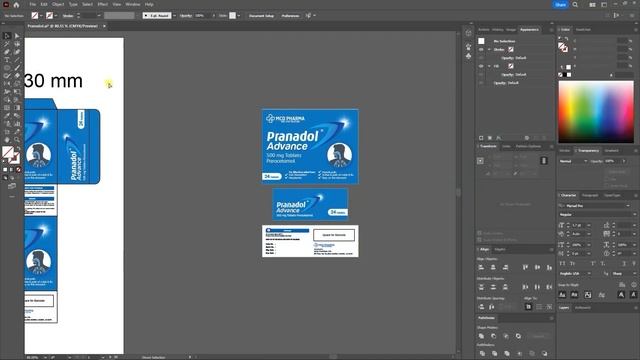Toggle Align To Artboard option

[x=529, y=307]
